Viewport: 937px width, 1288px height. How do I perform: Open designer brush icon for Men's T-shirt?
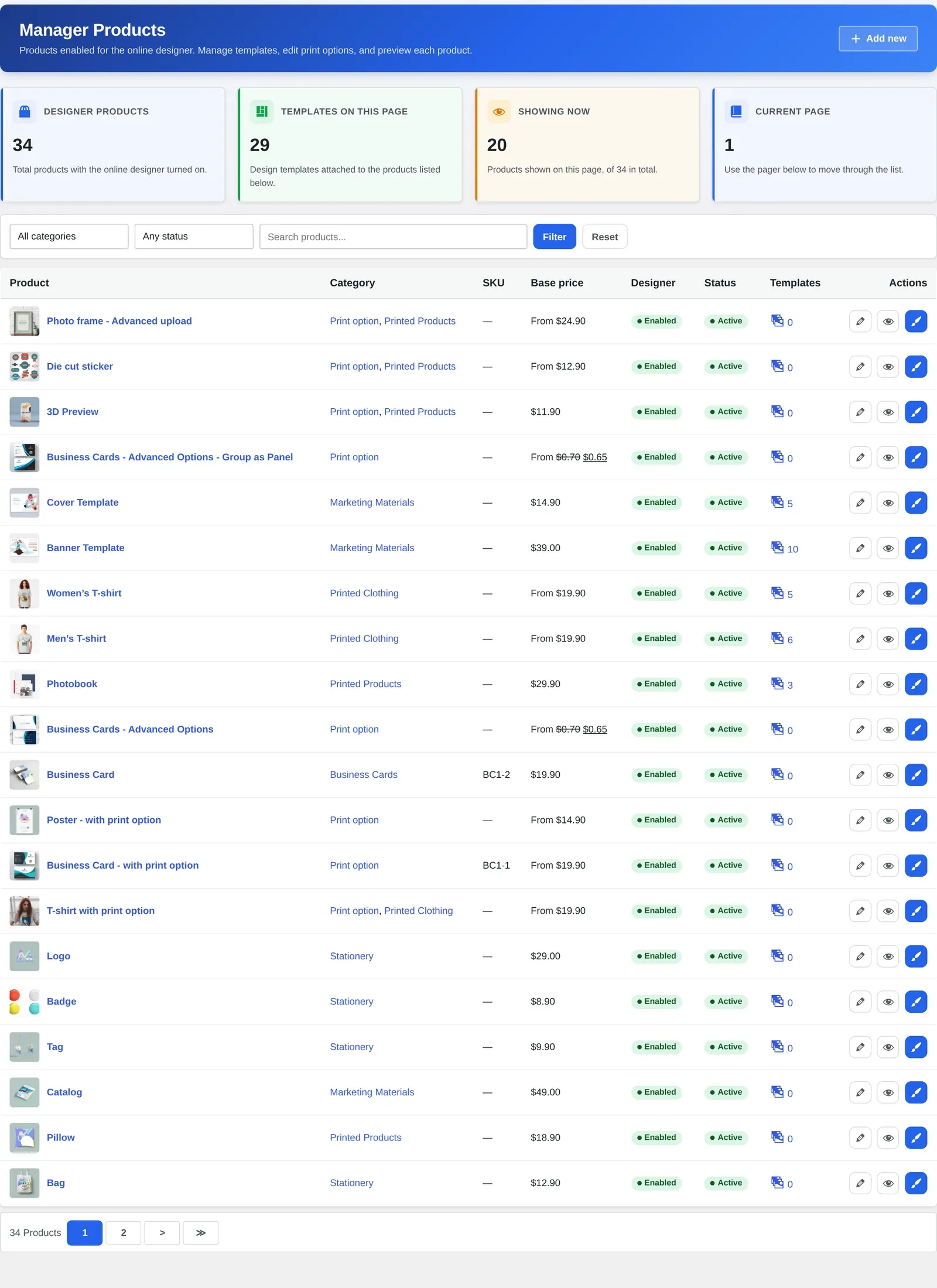(916, 638)
